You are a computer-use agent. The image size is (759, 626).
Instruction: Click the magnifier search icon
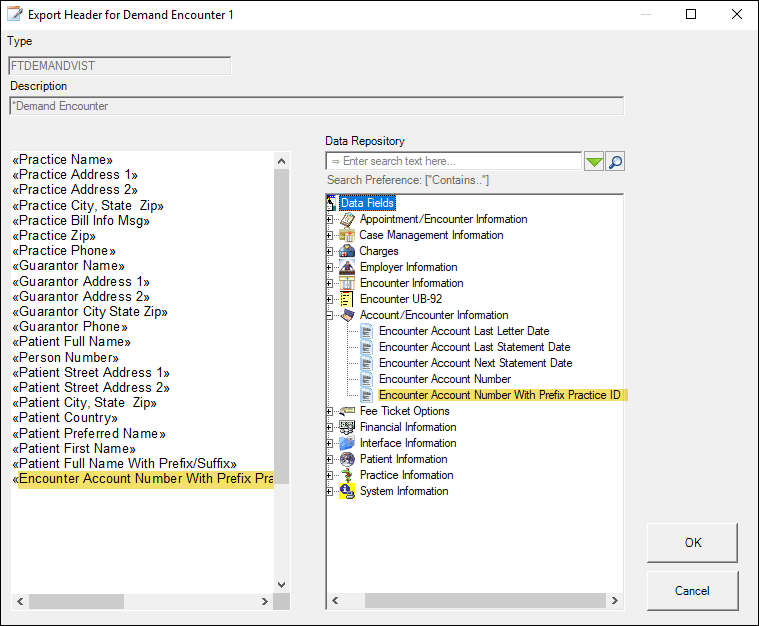click(615, 162)
